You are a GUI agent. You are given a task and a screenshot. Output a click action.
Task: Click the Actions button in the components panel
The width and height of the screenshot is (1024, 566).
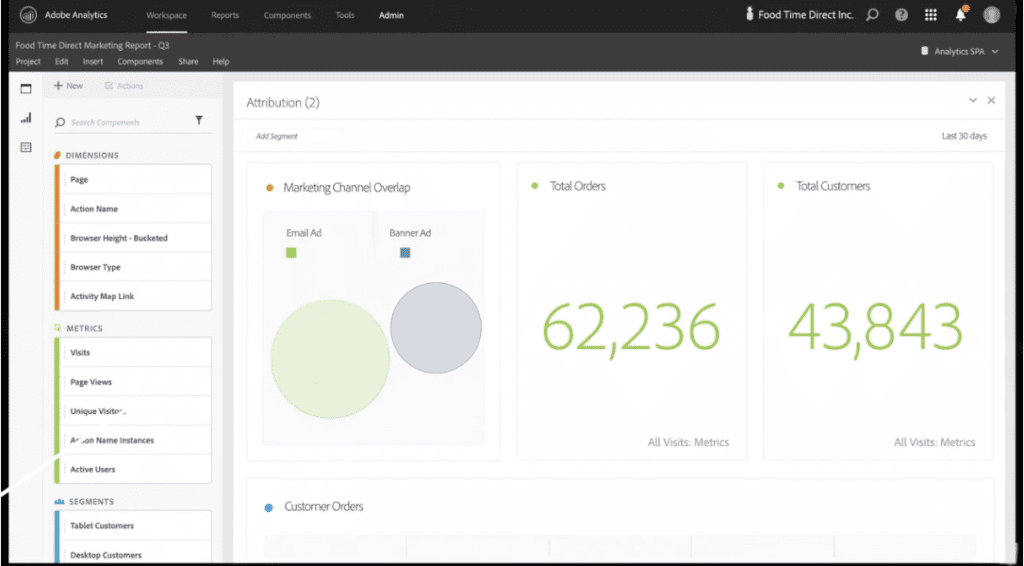(x=124, y=86)
